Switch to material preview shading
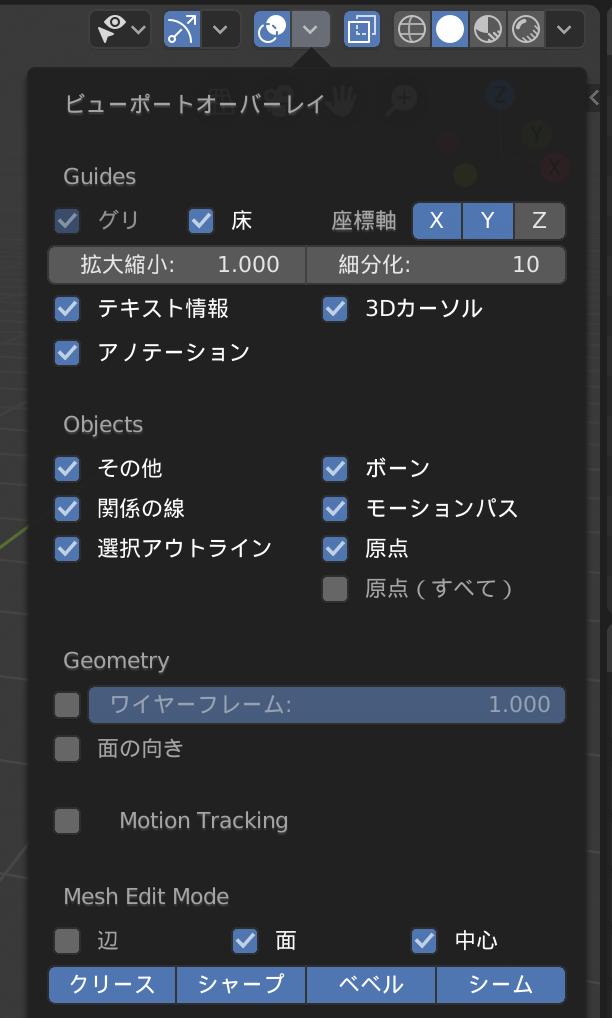Image resolution: width=612 pixels, height=1018 pixels. point(488,29)
